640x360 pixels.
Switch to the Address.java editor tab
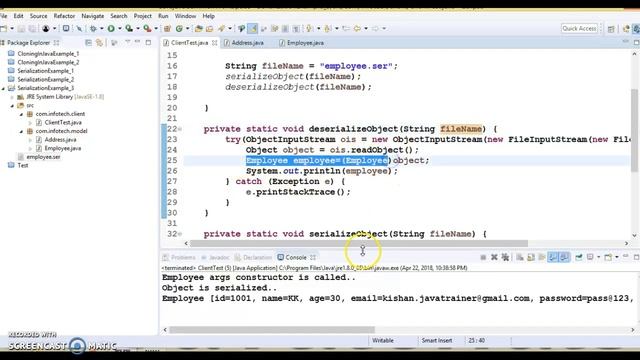pos(244,43)
